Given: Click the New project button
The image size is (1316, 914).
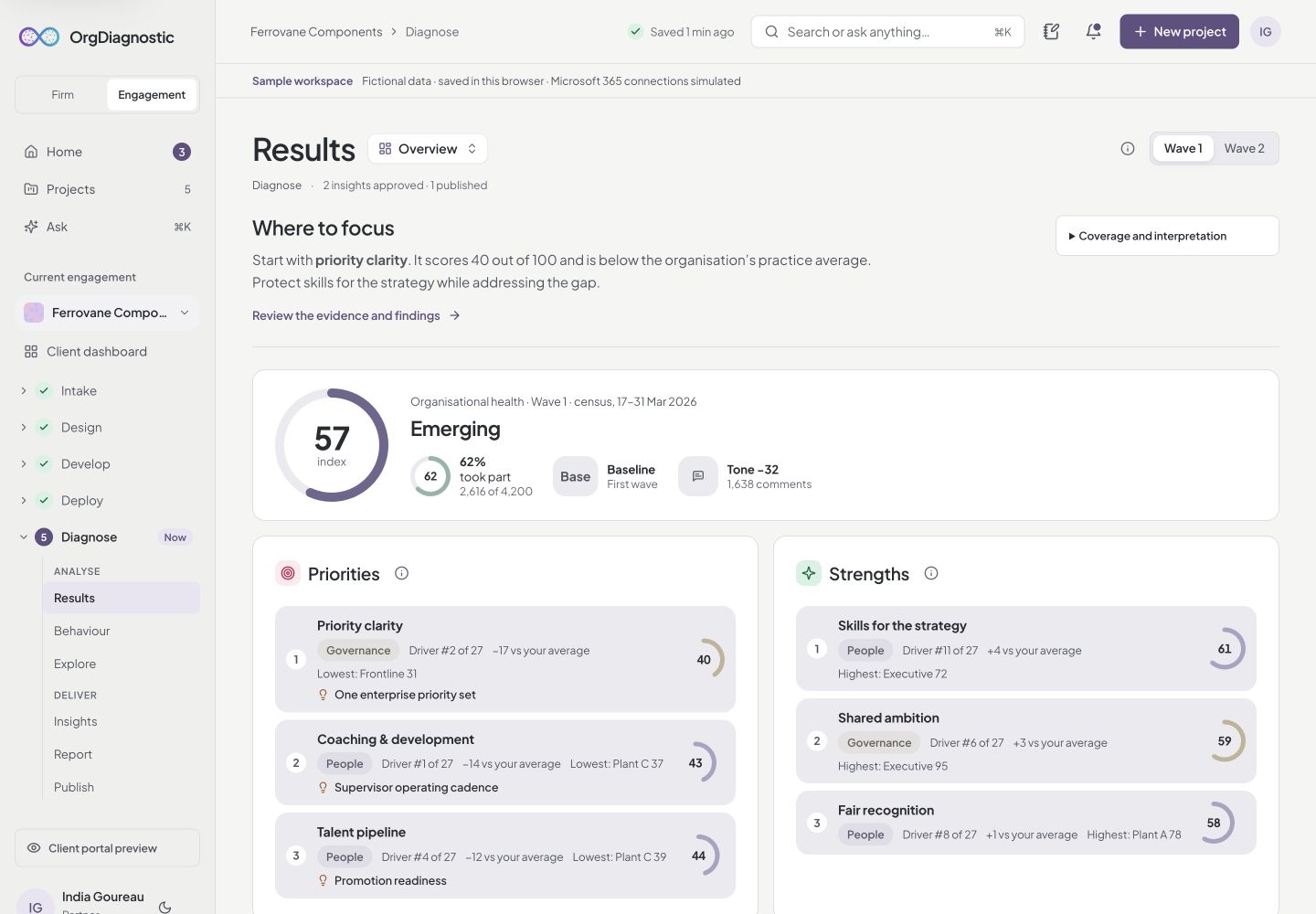Looking at the screenshot, I should pos(1179,32).
